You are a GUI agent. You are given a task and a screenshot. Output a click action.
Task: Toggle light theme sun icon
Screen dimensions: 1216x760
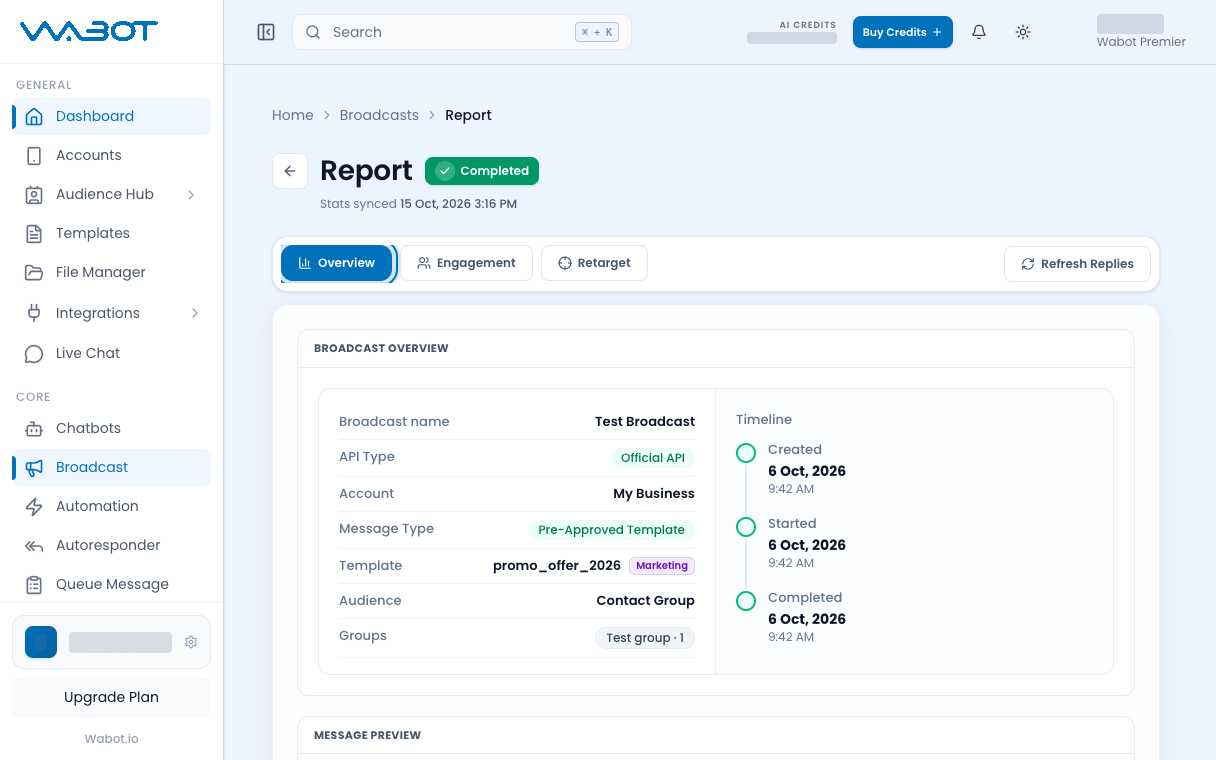point(1023,32)
